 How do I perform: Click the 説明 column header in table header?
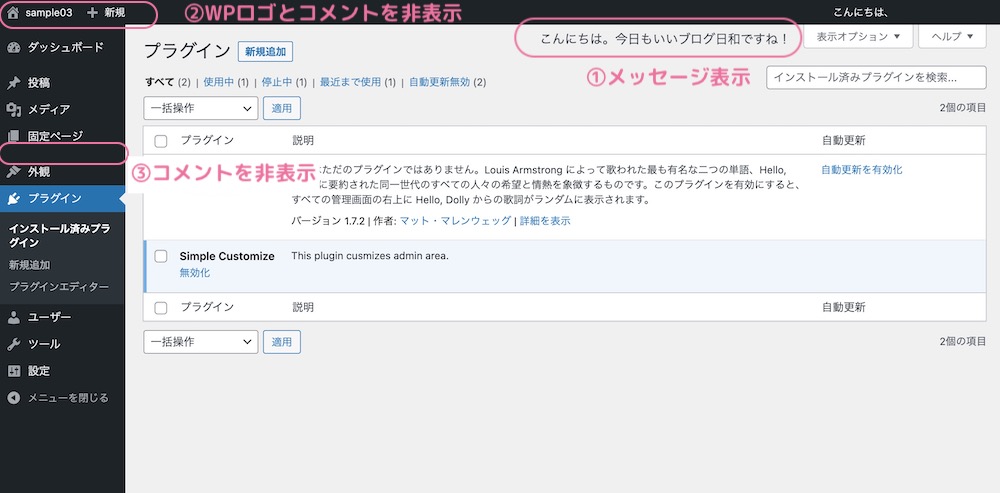point(303,141)
